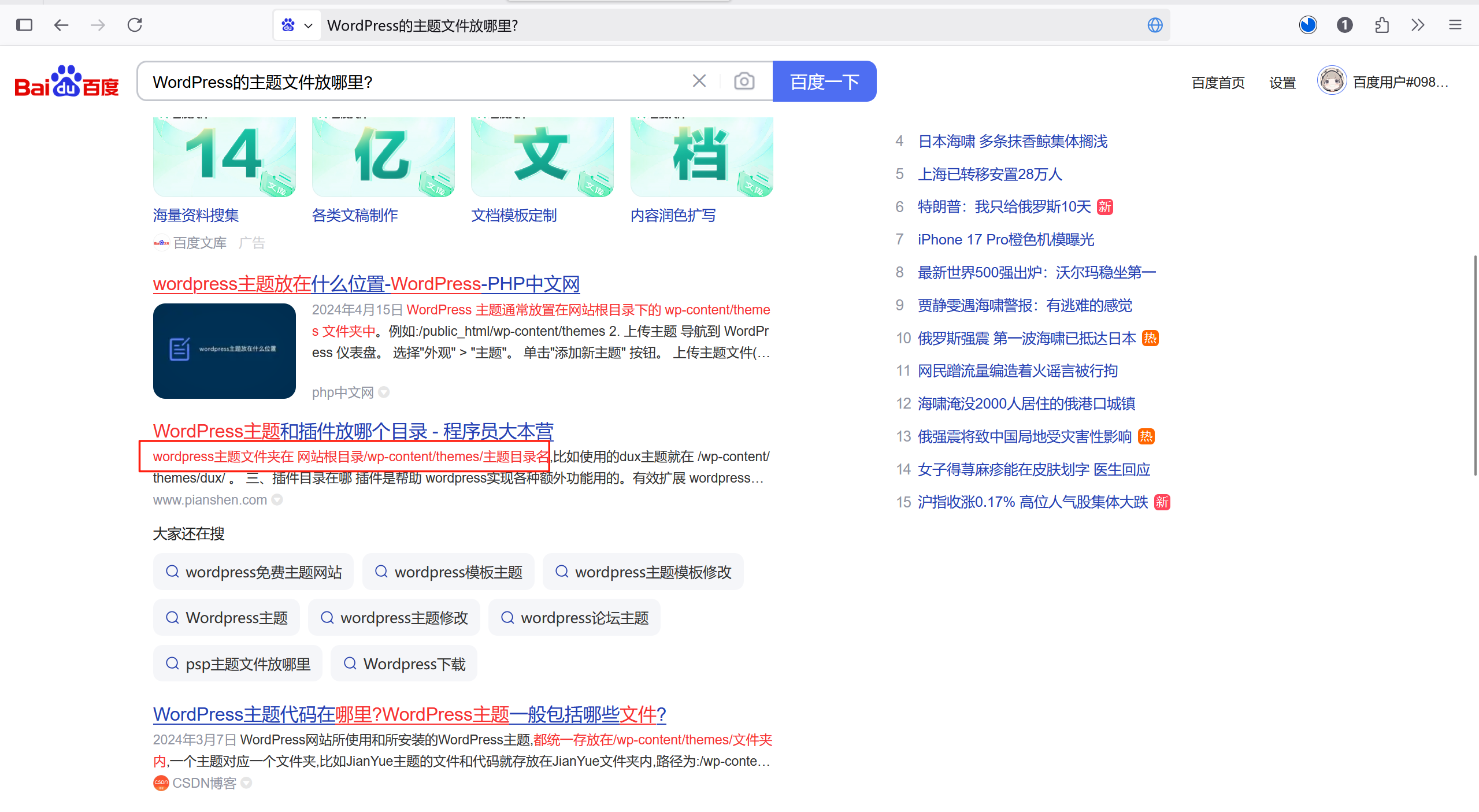Image resolution: width=1479 pixels, height=812 pixels.
Task: Open the password manager extension icon
Action: pyautogui.click(x=1345, y=25)
